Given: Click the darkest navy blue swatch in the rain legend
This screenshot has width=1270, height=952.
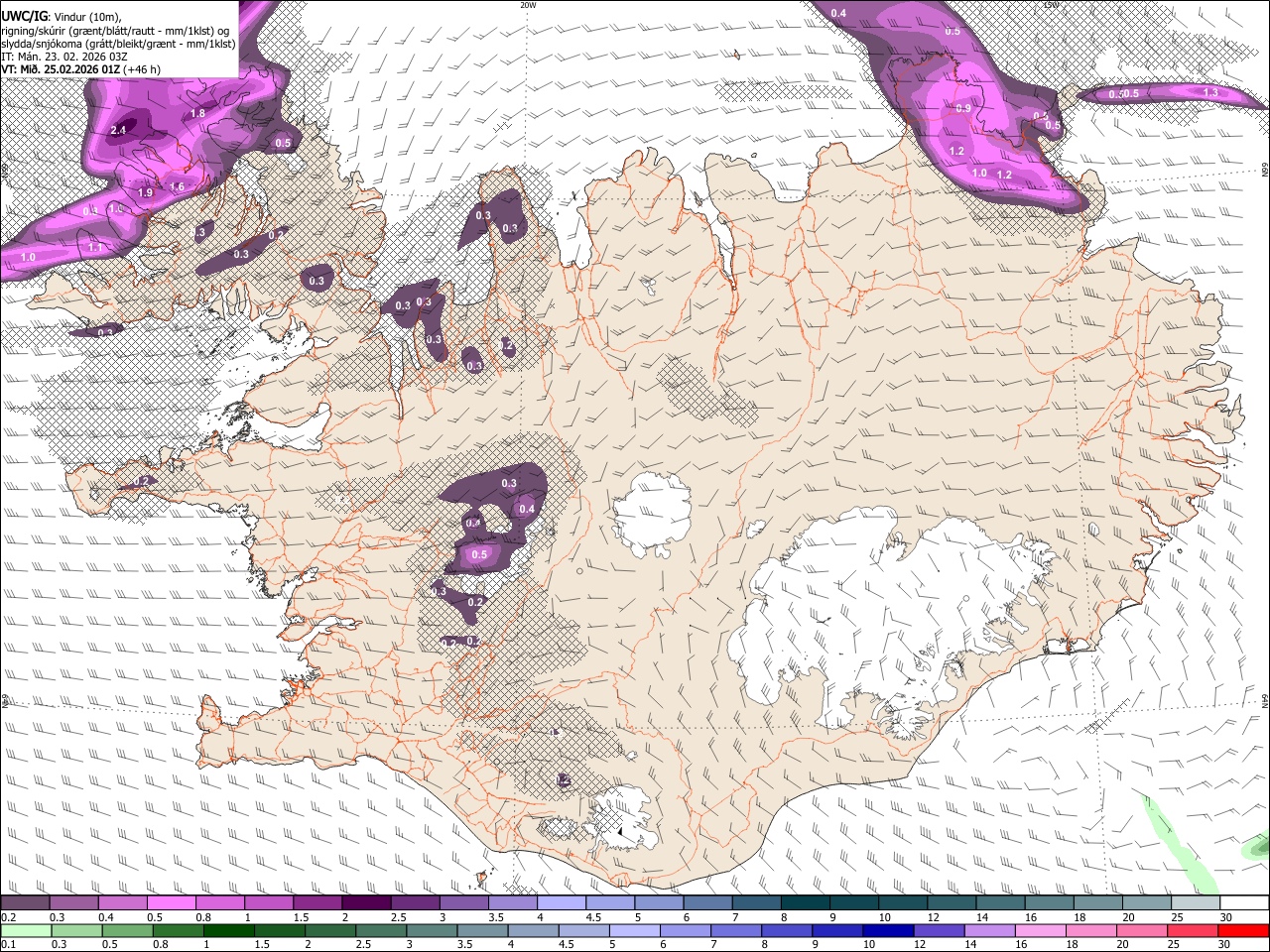Looking at the screenshot, I should pos(887,930).
